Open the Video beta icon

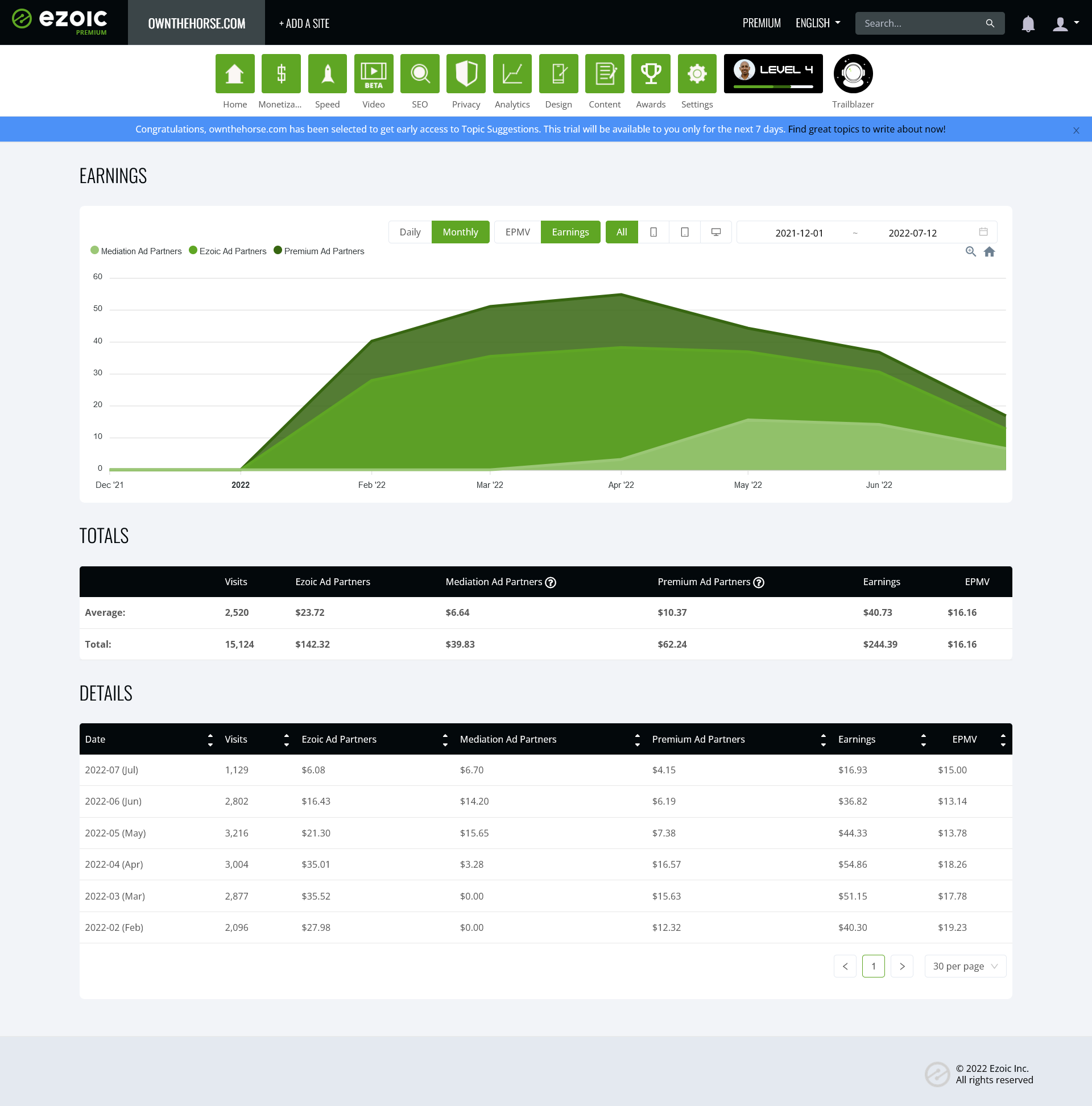click(x=373, y=73)
